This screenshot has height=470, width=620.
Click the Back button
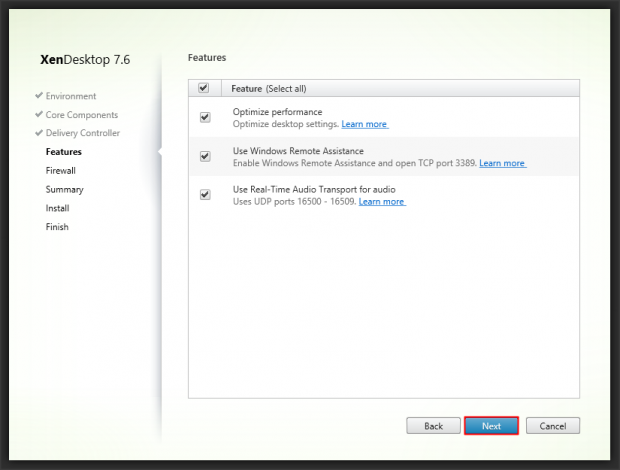coord(433,426)
